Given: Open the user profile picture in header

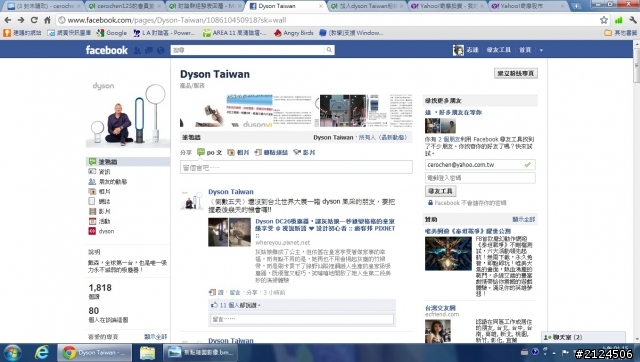Looking at the screenshot, I should pyautogui.click(x=458, y=50).
